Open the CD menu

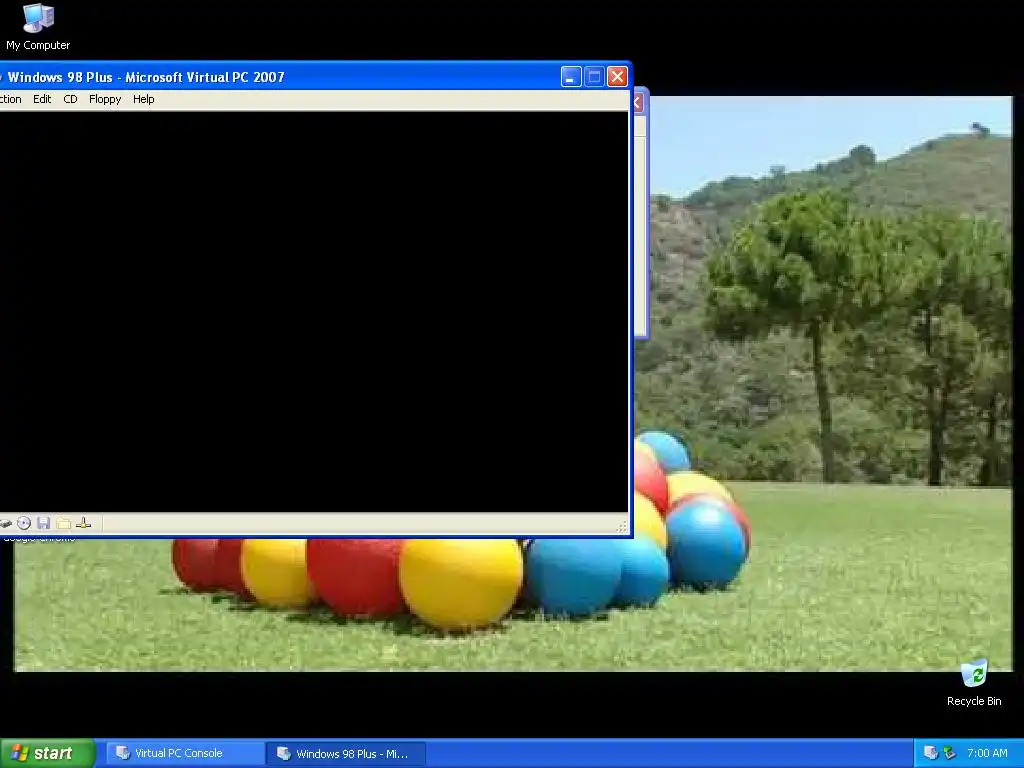71,99
